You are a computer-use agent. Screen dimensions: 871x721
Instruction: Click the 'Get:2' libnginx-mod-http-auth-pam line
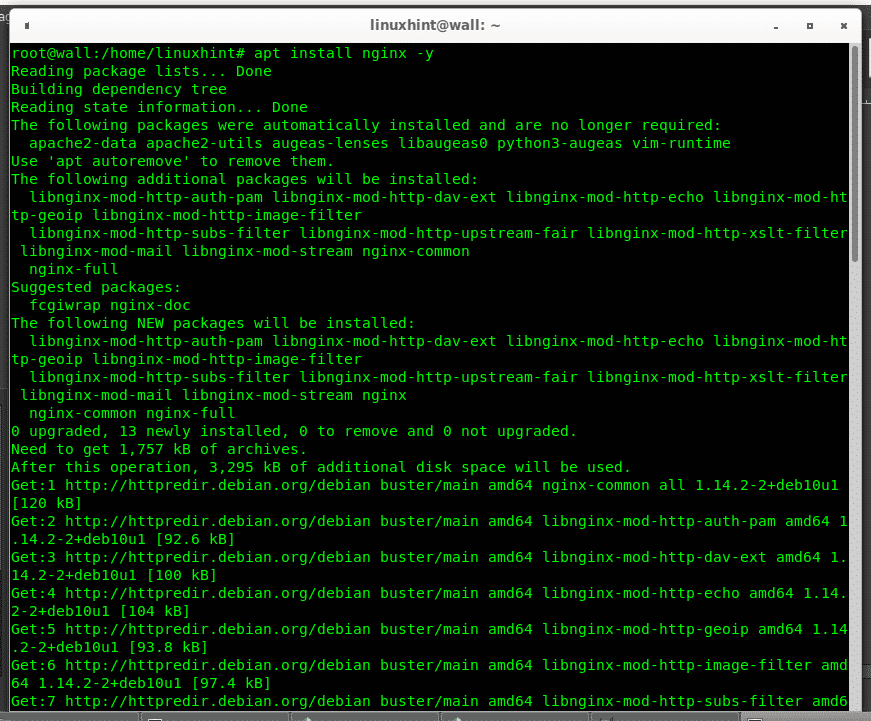429,522
